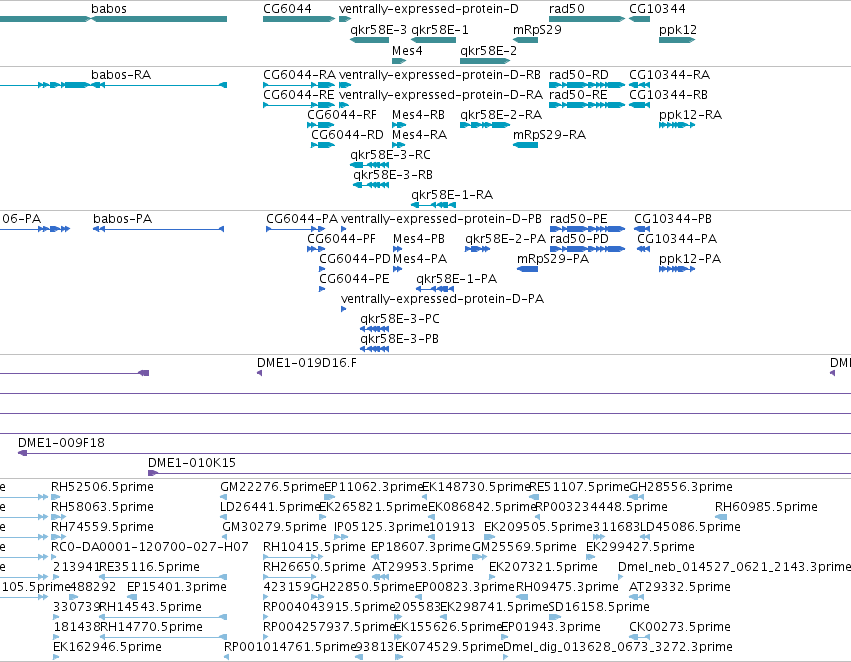Select the qkr58E-3 gene label
Screen dimensions: 851x662
pos(378,30)
